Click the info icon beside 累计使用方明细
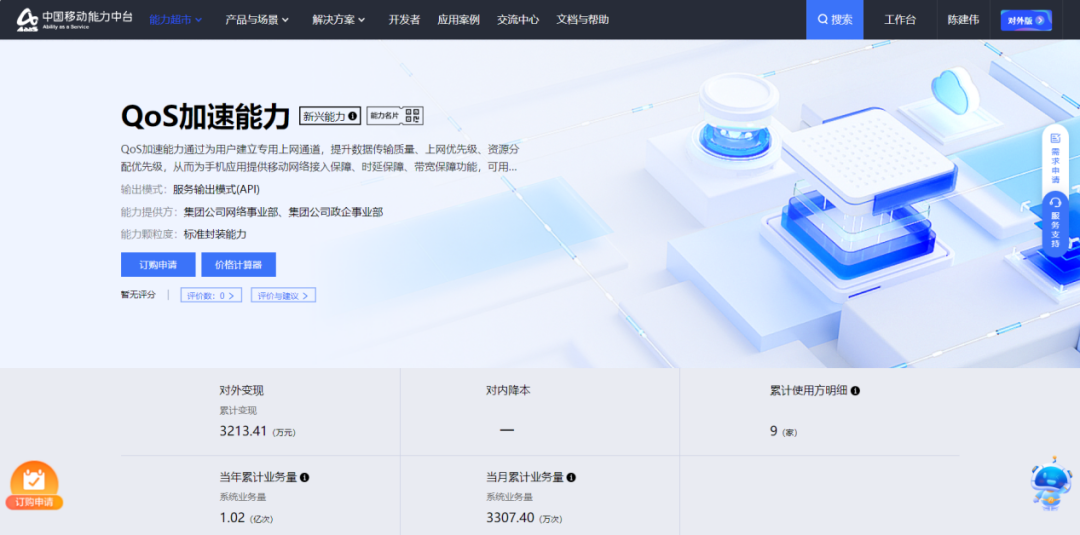The height and width of the screenshot is (535, 1080). click(855, 390)
